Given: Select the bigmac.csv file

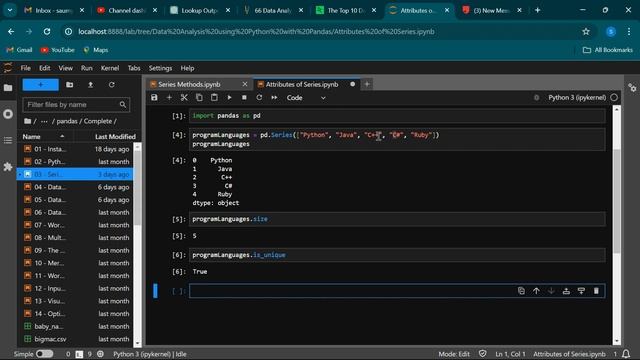Looking at the screenshot, I should (76, 339).
